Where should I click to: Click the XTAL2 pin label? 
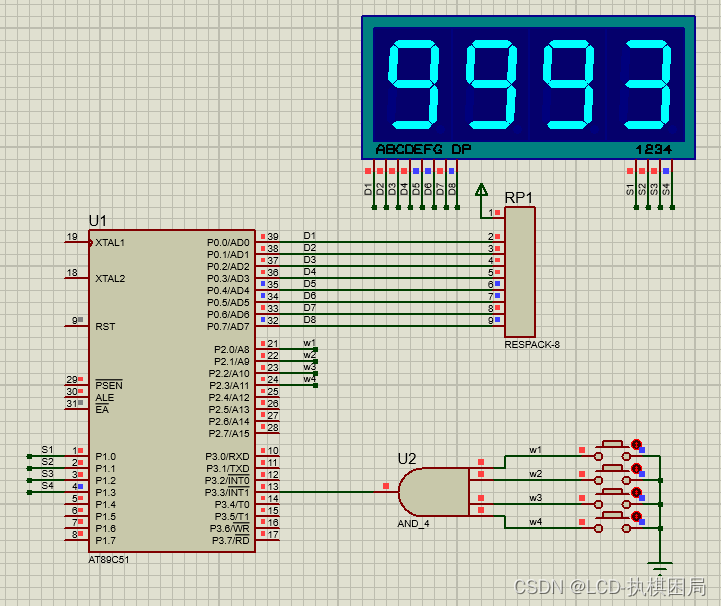coord(110,278)
